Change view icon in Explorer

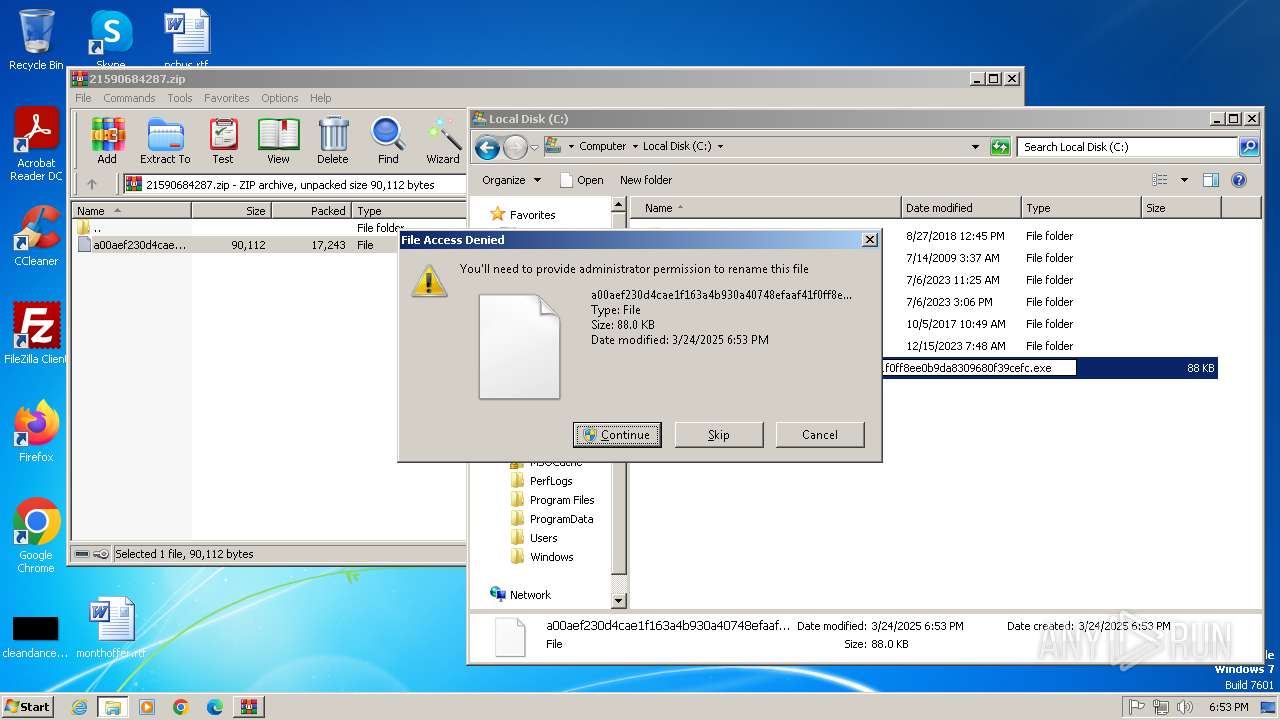[x=1160, y=180]
